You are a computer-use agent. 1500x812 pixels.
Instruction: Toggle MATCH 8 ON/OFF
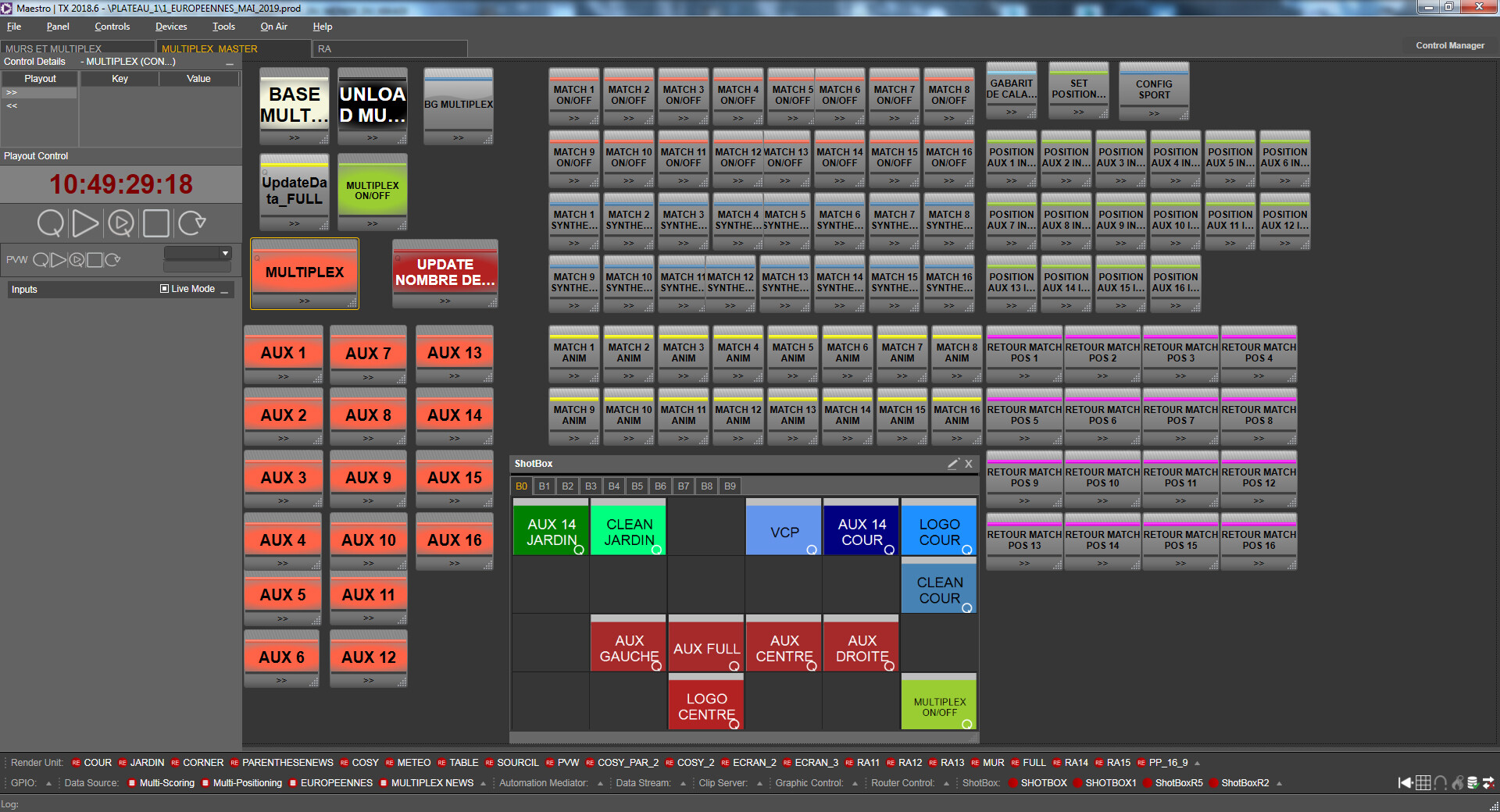point(949,95)
